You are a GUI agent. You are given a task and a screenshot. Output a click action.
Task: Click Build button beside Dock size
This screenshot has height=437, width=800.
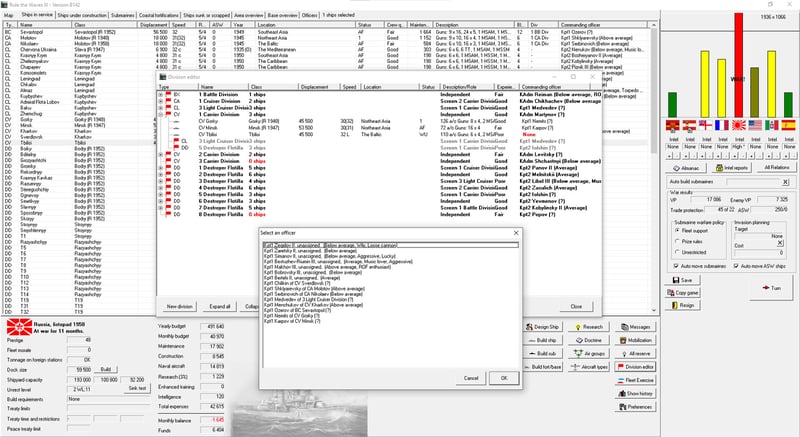tap(106, 369)
